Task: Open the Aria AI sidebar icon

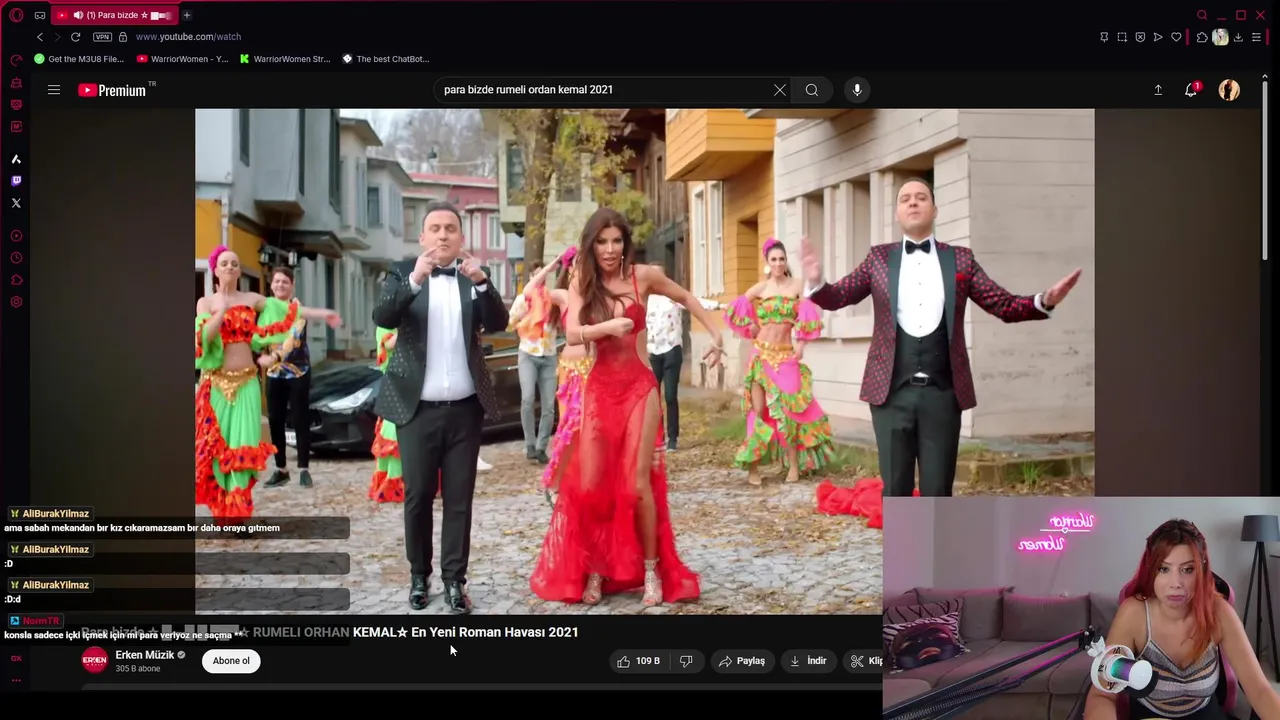Action: 16,159
